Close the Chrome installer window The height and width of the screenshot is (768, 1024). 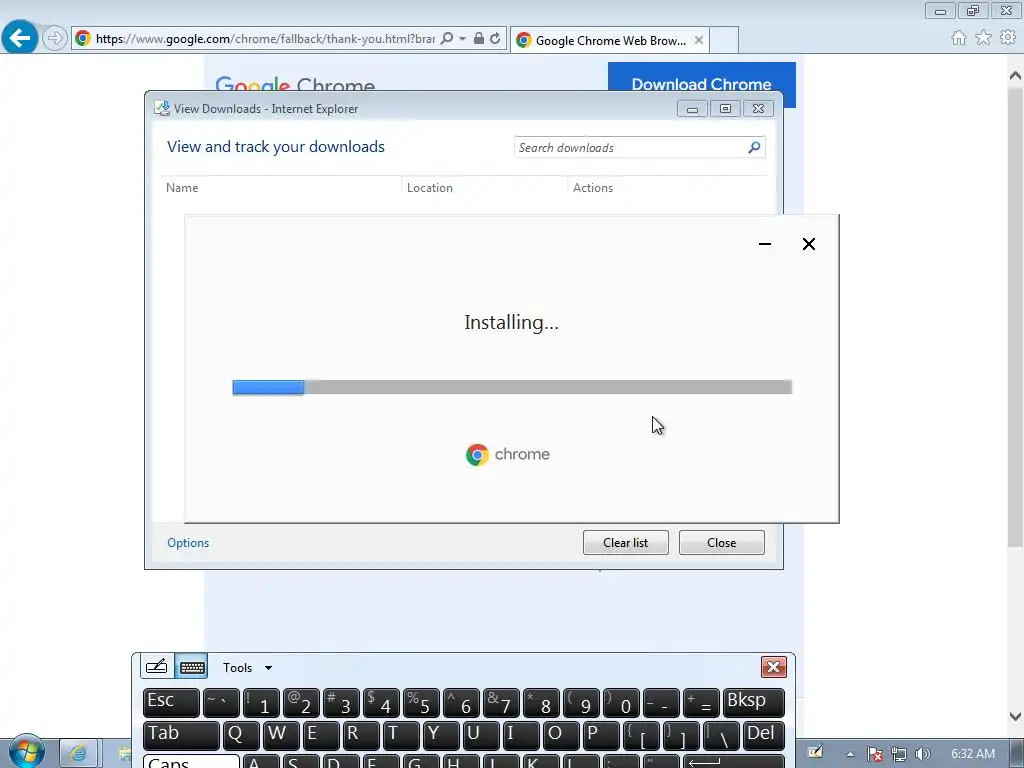click(808, 244)
